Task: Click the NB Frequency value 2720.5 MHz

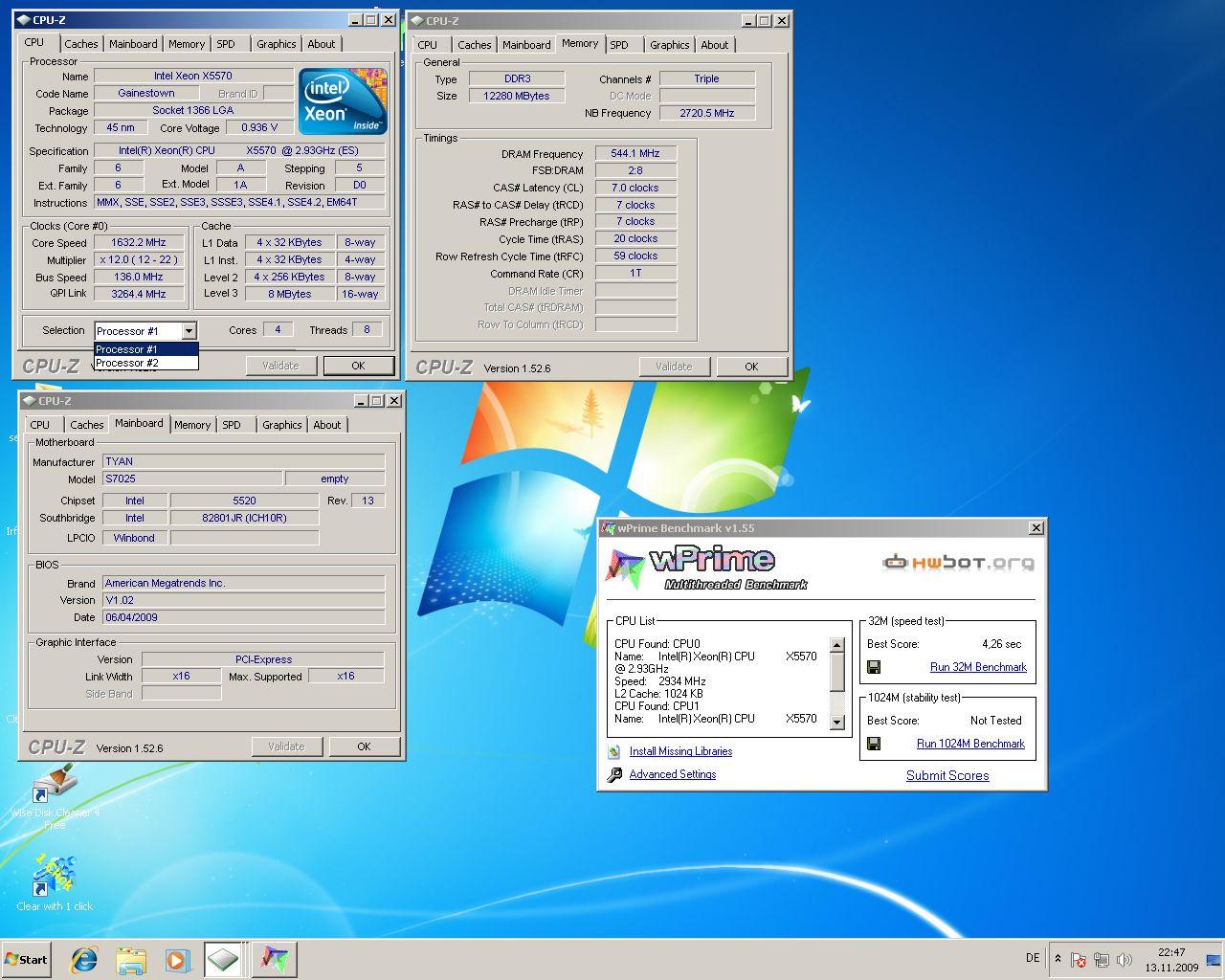Action: click(707, 113)
